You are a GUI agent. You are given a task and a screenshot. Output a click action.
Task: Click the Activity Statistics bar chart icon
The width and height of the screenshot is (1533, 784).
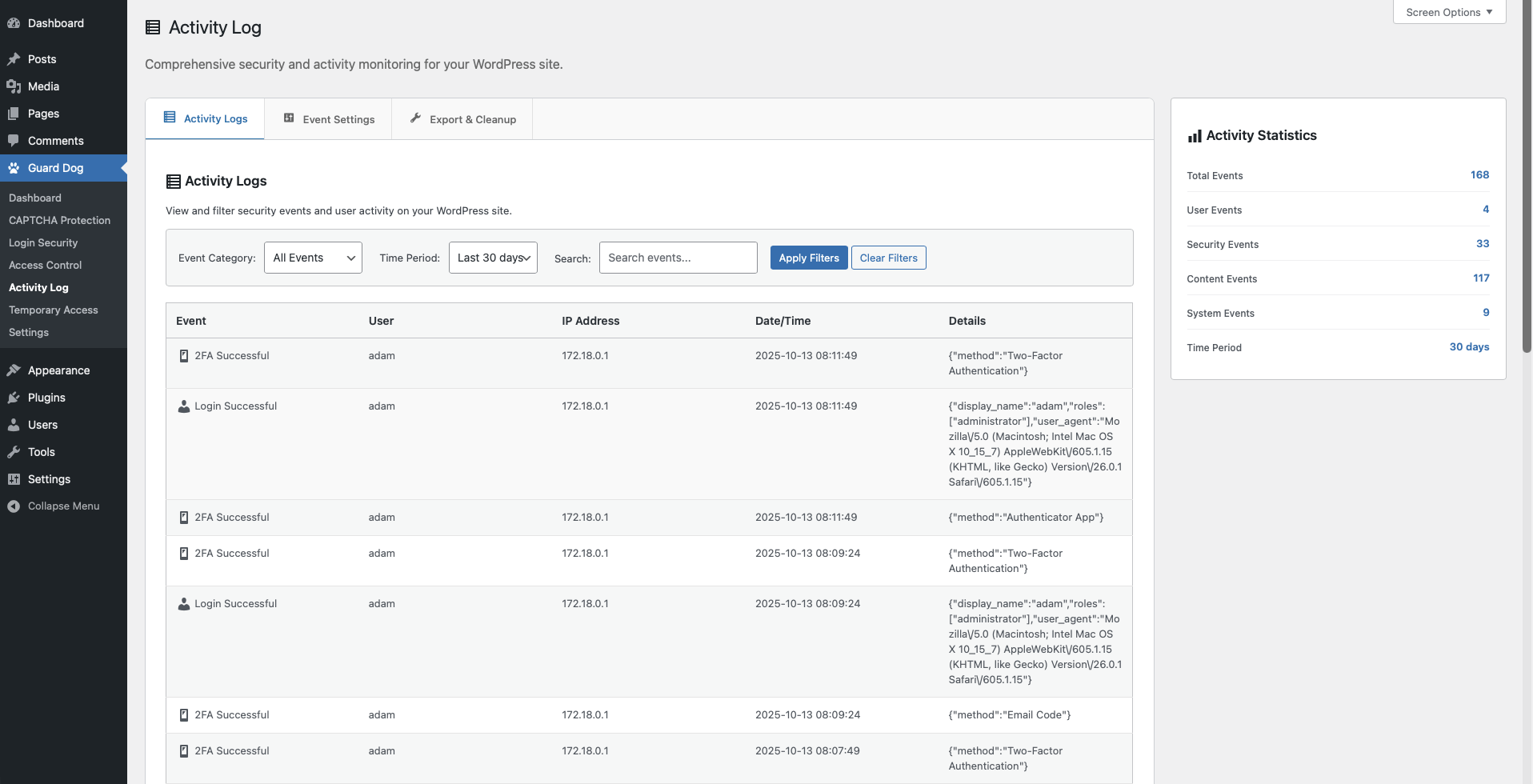tap(1193, 135)
